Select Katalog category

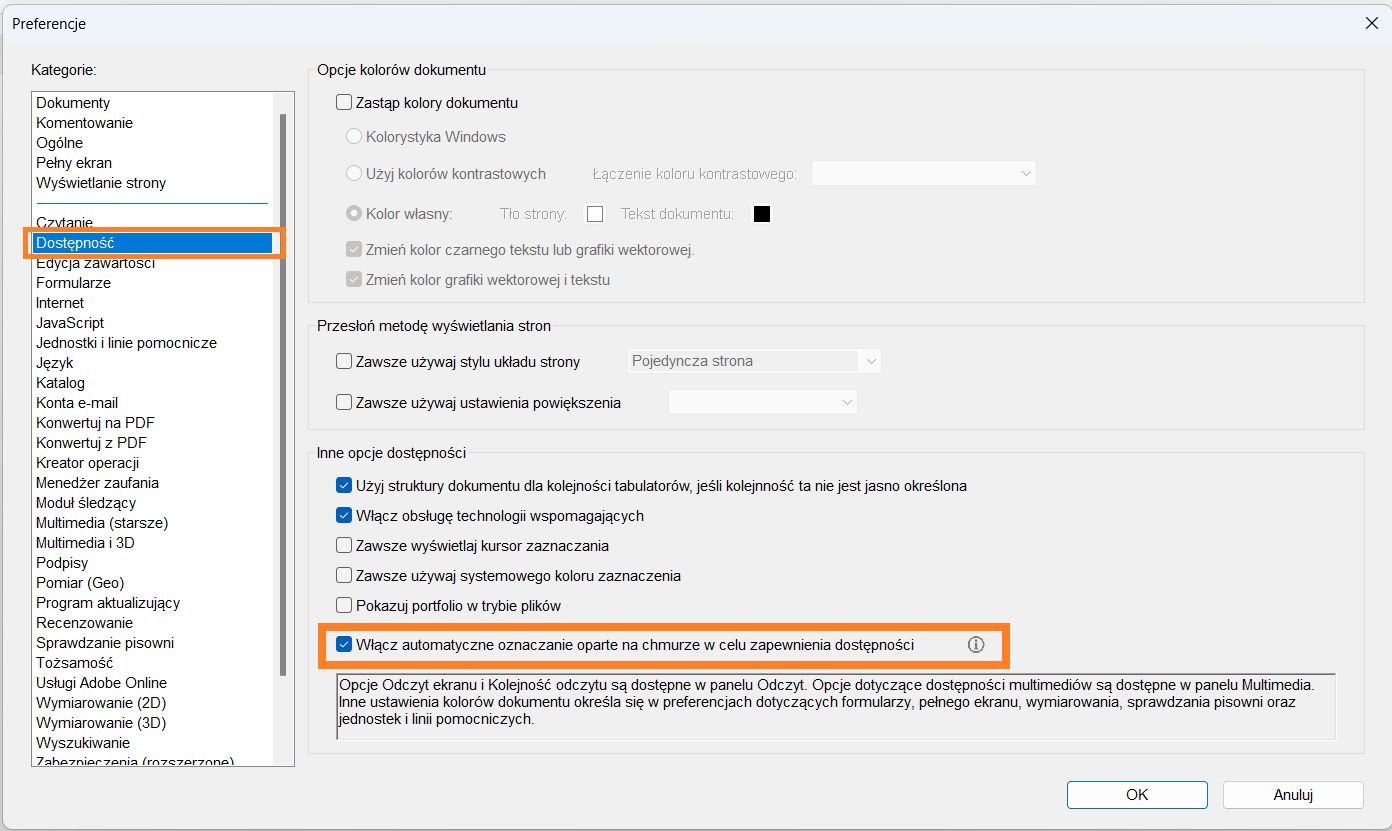(x=60, y=383)
